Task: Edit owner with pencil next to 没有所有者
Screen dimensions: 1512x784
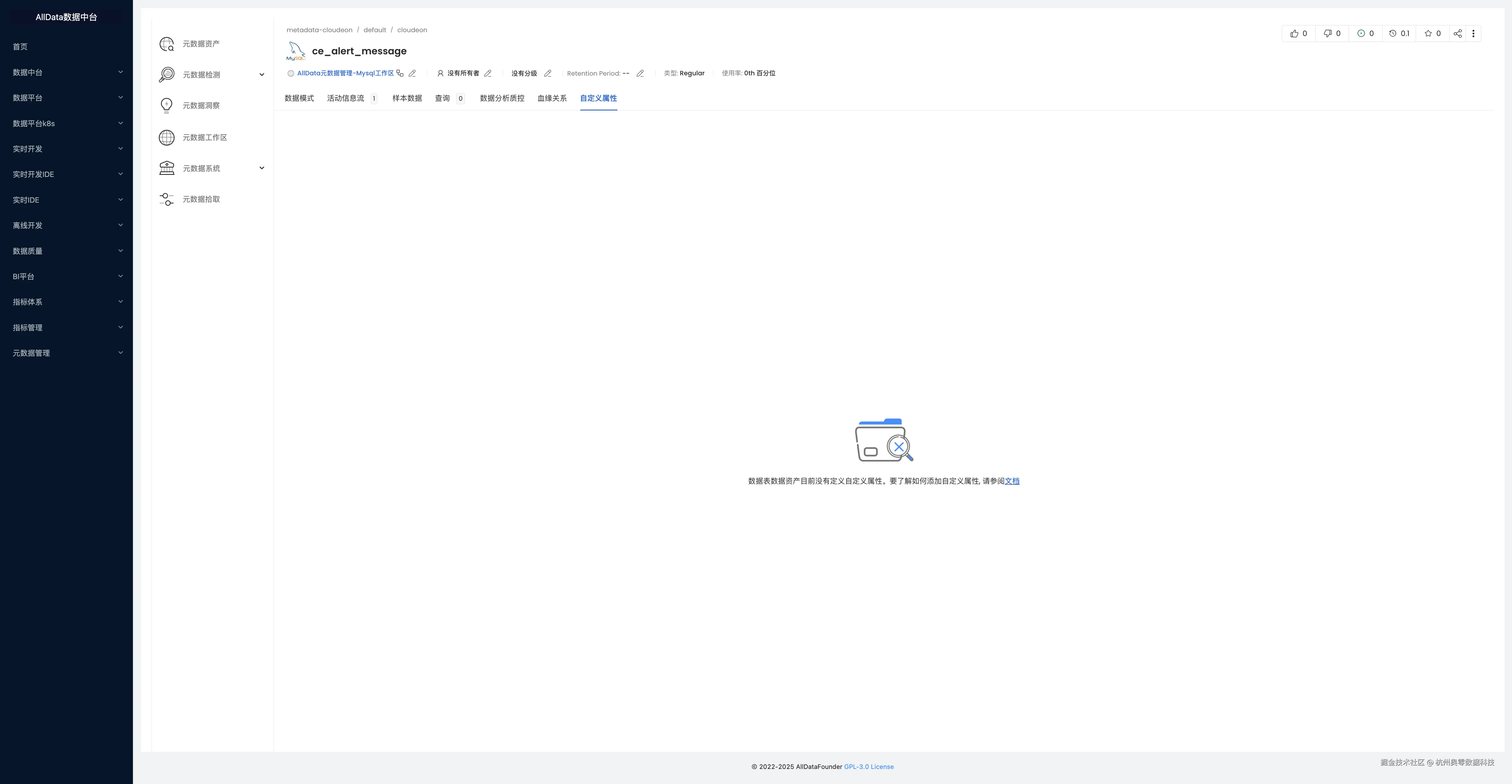Action: (x=488, y=73)
